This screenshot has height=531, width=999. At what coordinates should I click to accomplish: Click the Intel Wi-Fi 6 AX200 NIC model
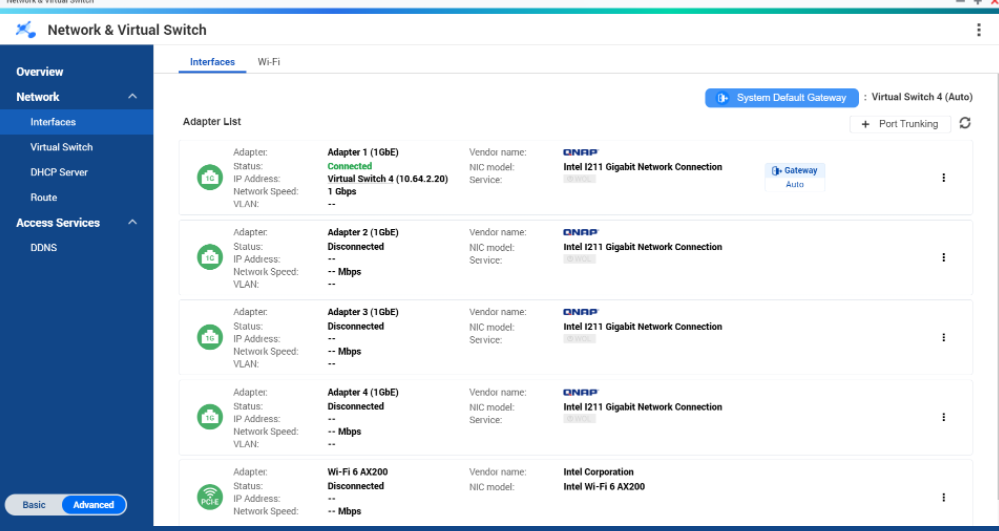[604, 486]
